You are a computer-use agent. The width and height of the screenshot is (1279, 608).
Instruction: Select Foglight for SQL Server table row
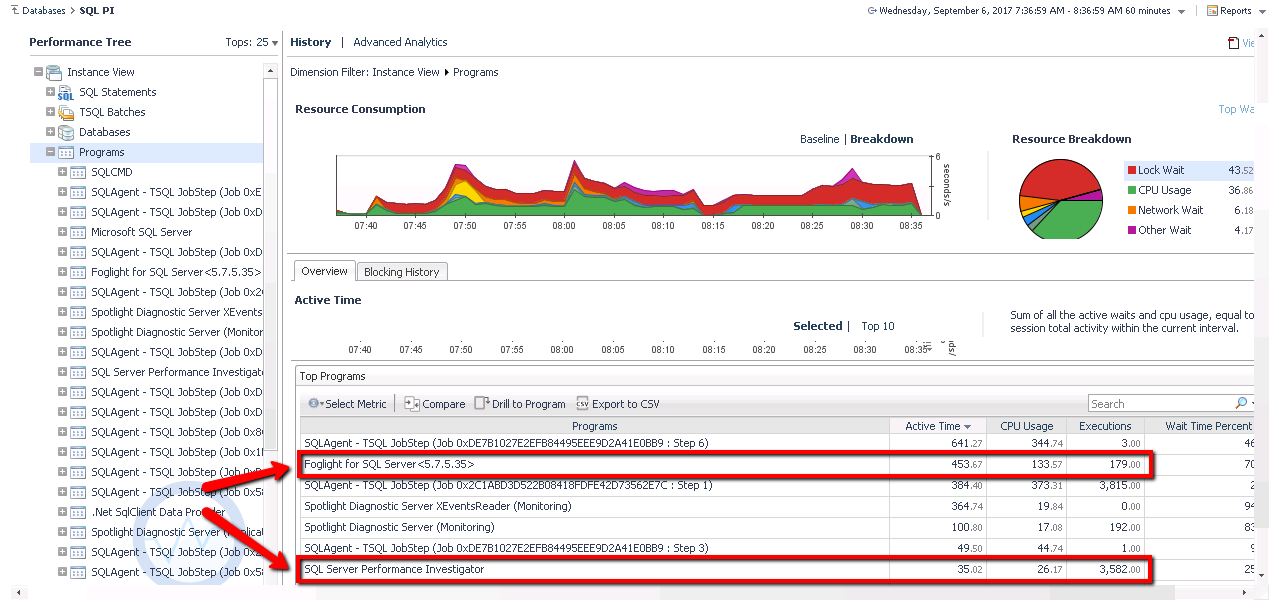click(x=776, y=464)
